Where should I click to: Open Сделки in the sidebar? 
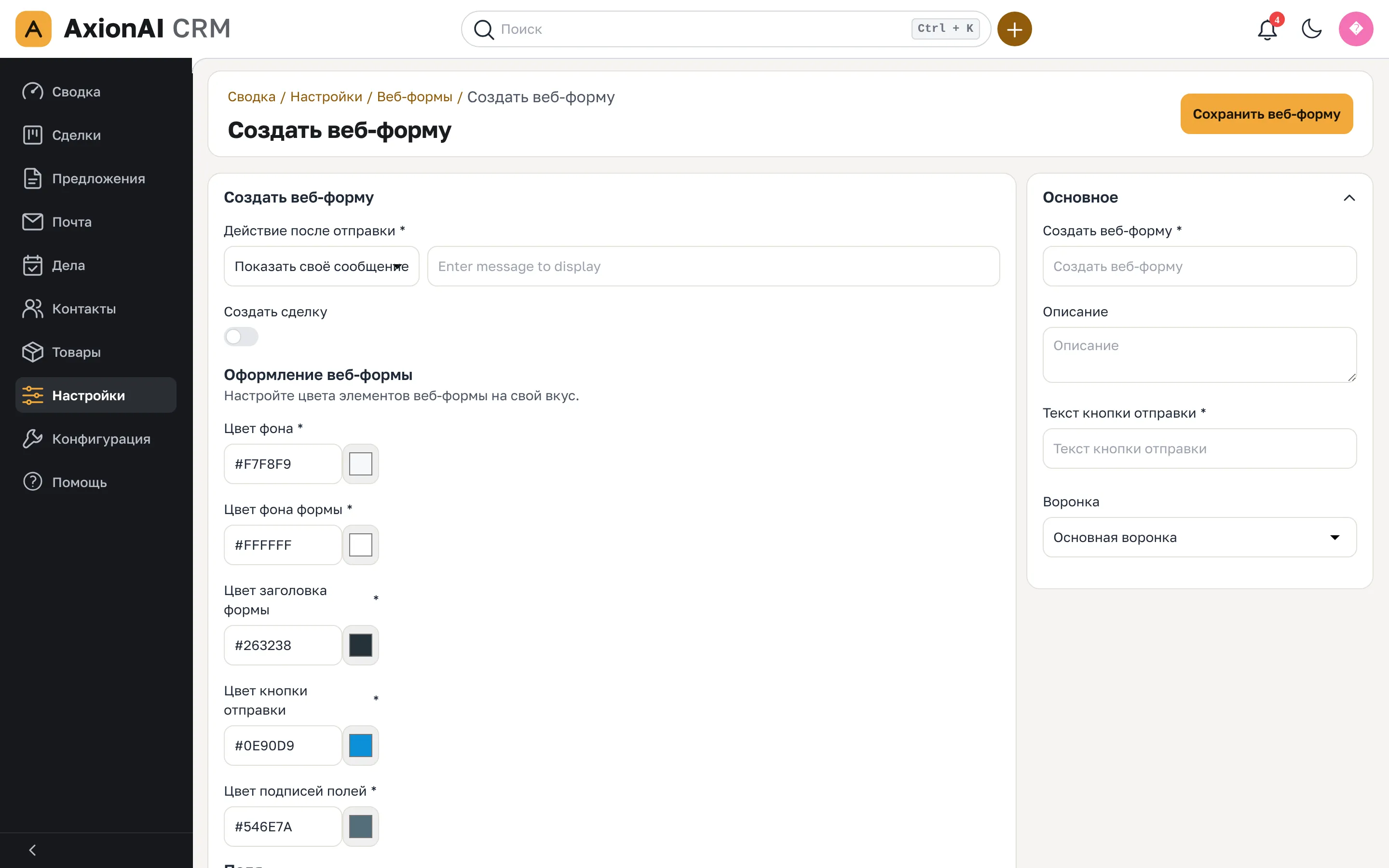point(96,135)
